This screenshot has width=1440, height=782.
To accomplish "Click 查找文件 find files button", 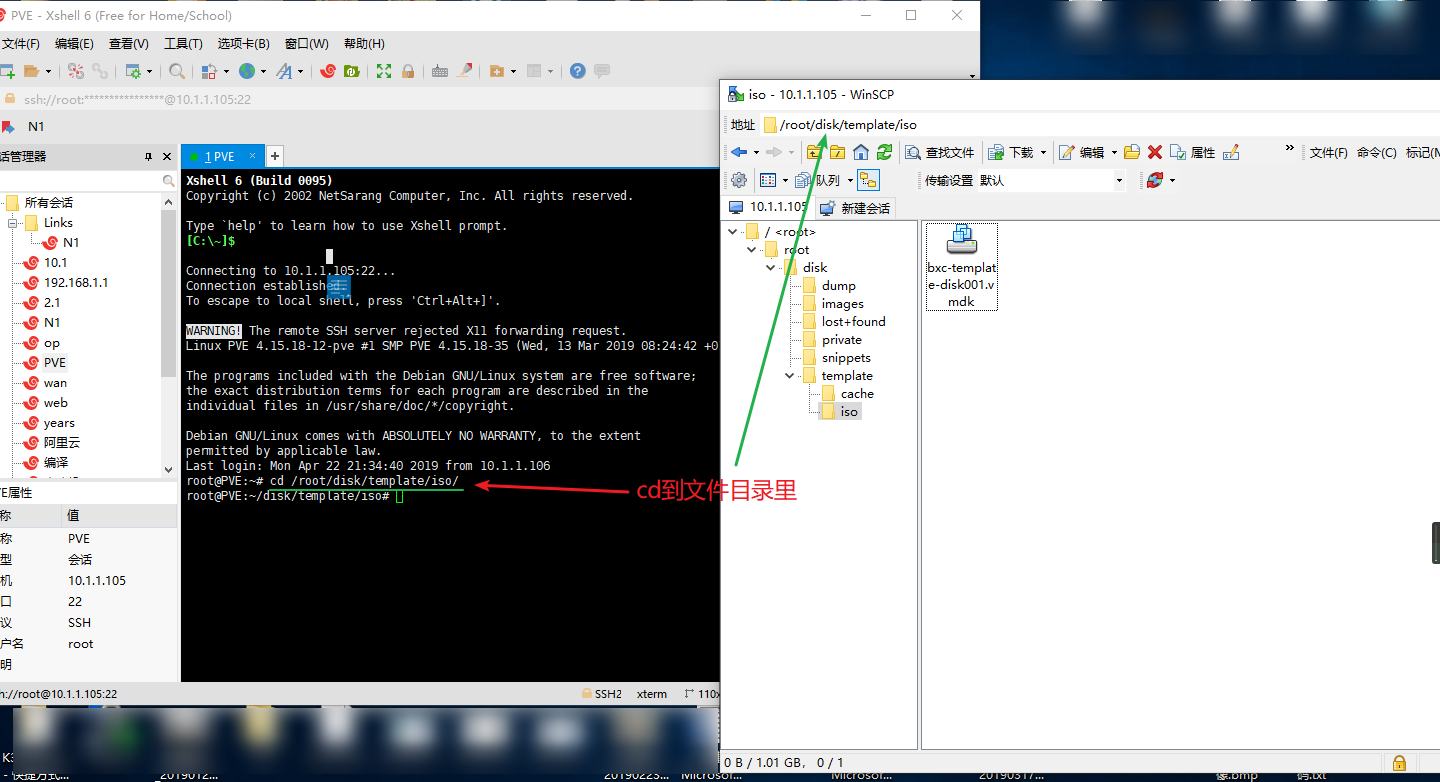I will pyautogui.click(x=939, y=152).
